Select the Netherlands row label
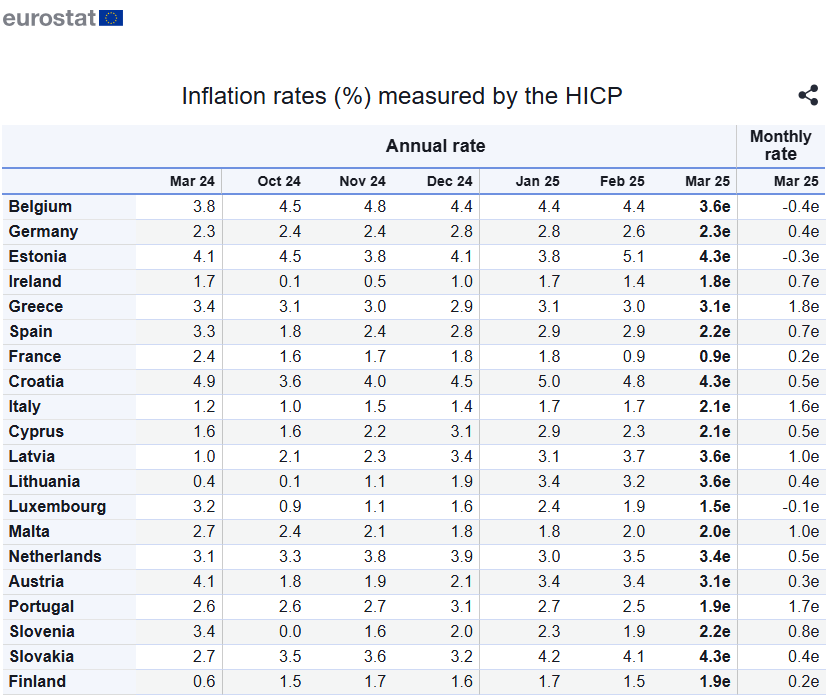This screenshot has height=696, width=828. coord(55,557)
